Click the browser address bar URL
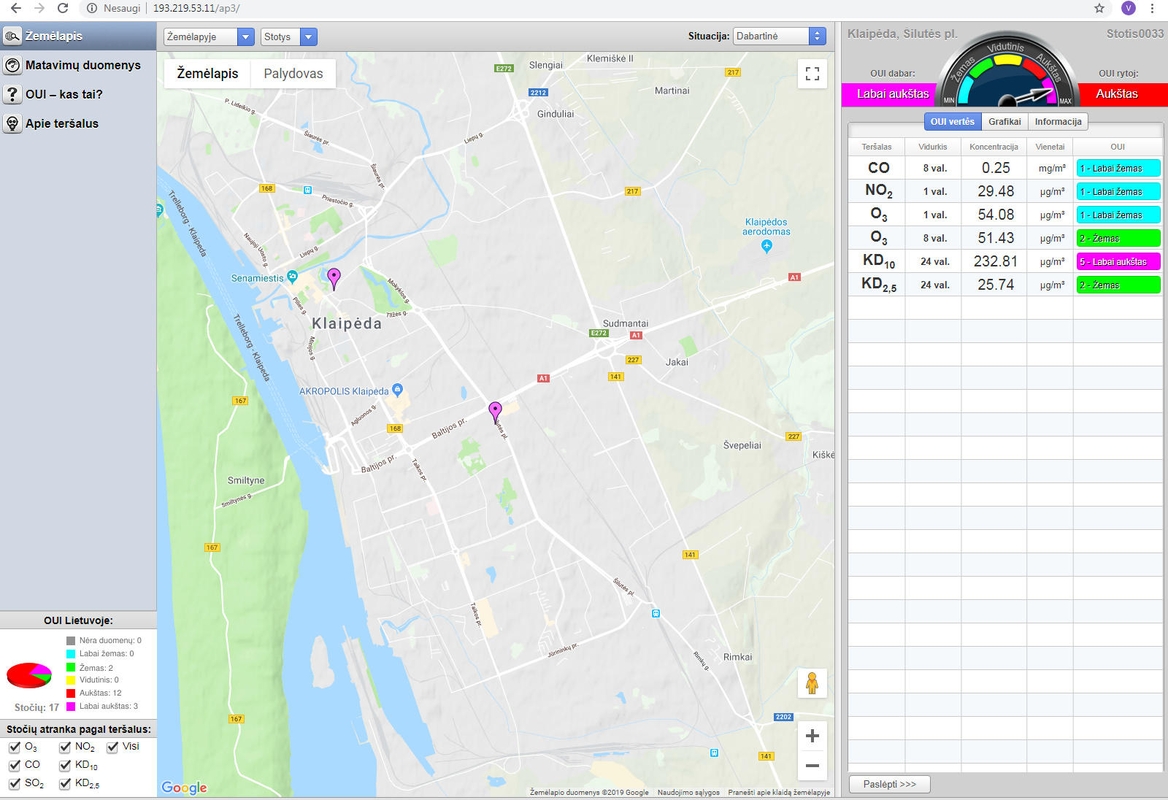The width and height of the screenshot is (1168, 800). [x=197, y=8]
